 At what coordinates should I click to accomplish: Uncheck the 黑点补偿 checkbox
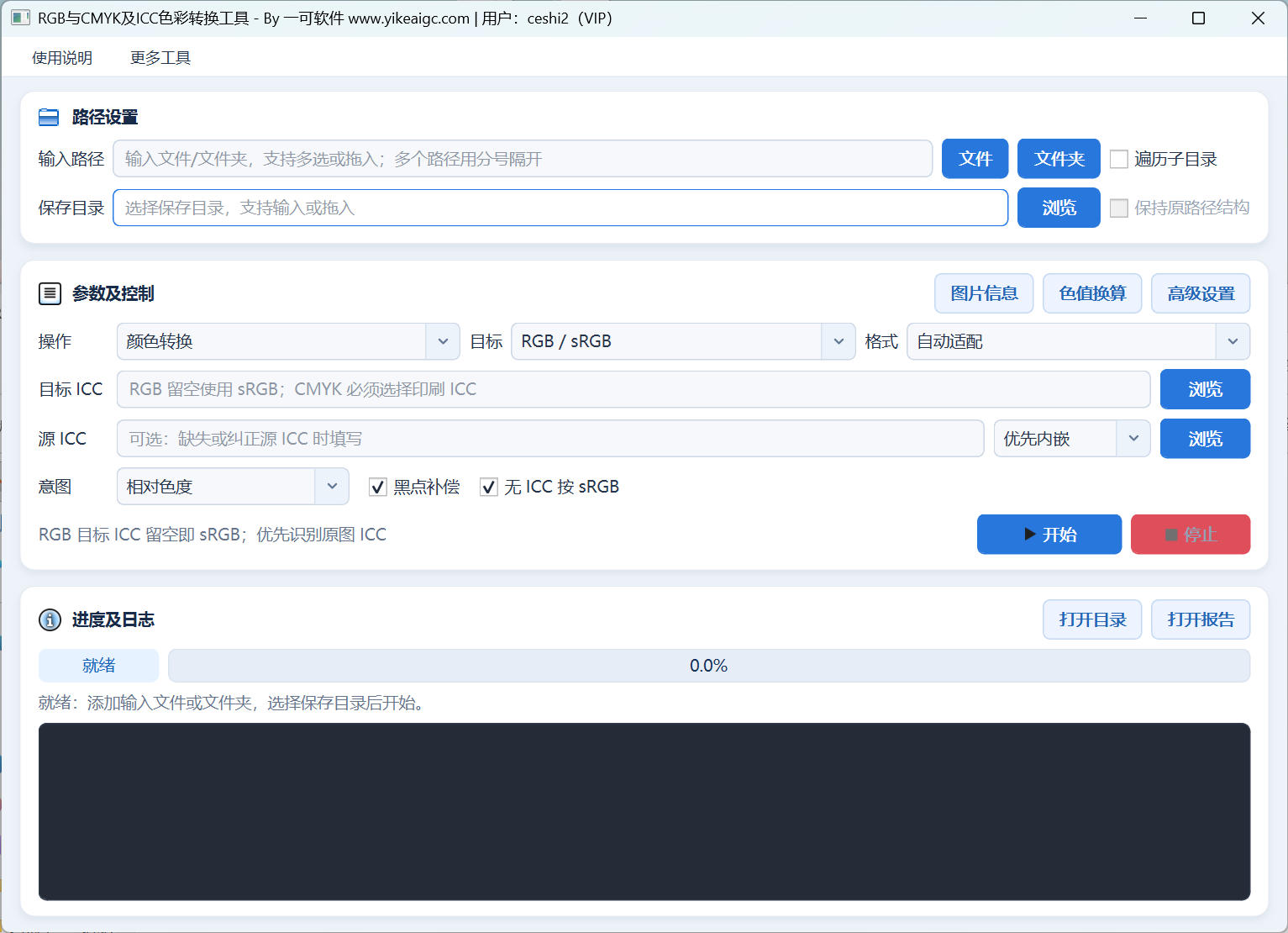[x=378, y=487]
